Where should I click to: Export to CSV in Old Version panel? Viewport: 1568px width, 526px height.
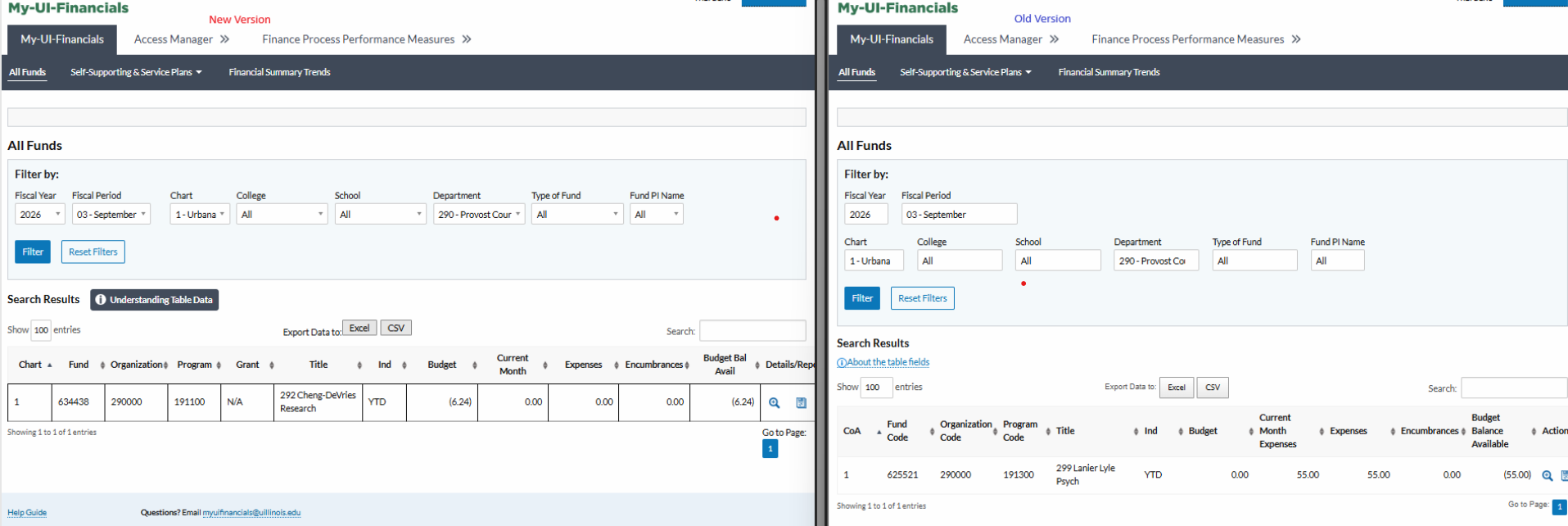1212,388
